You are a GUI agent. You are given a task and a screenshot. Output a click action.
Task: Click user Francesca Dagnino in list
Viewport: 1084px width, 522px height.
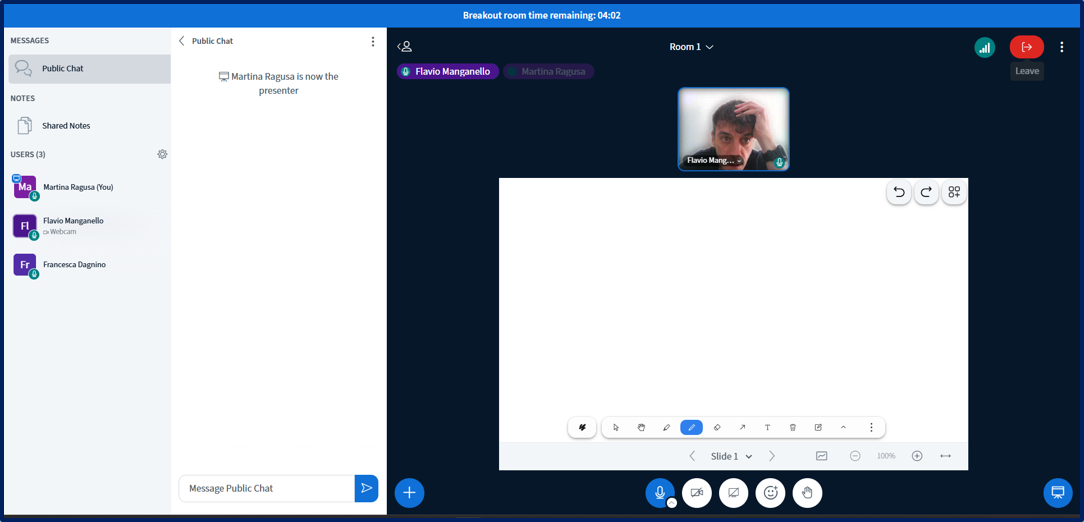(x=74, y=265)
